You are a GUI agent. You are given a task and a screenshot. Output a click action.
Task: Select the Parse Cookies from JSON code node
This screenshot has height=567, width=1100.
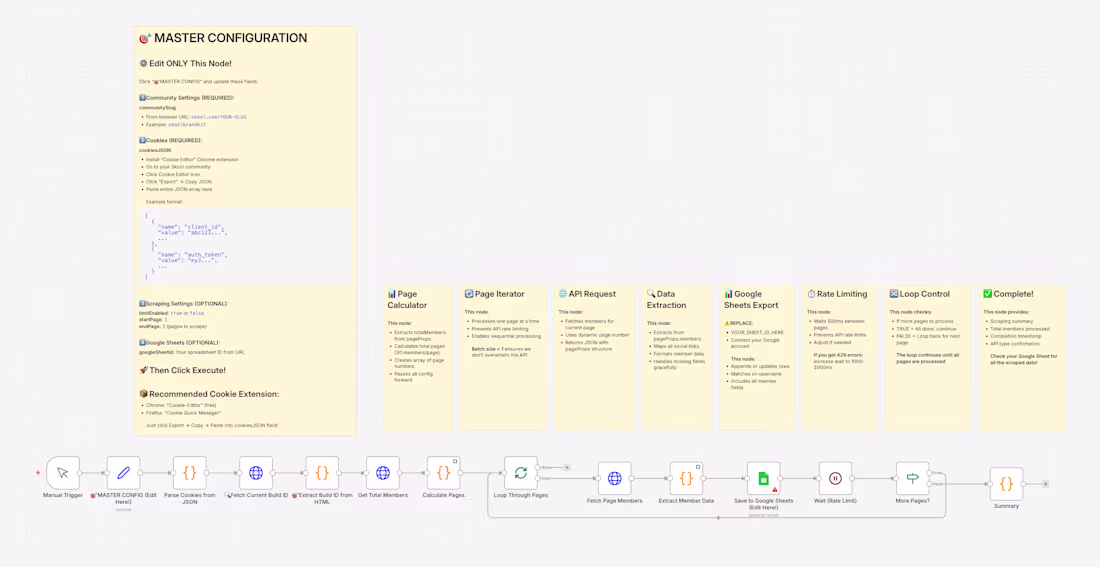coord(189,473)
